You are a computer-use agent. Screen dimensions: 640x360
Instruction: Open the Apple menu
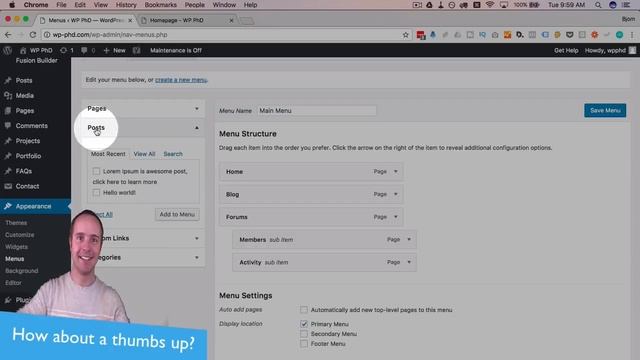tap(12, 5)
